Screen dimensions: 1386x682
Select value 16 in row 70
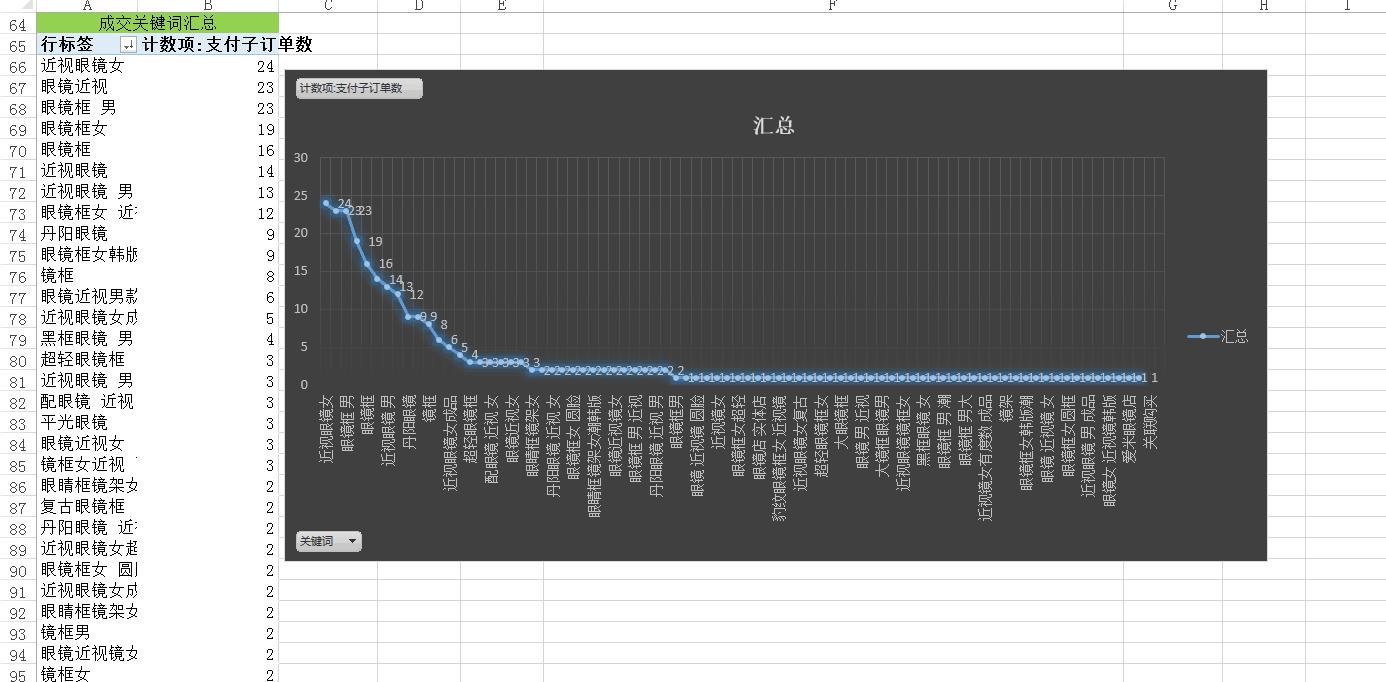[208, 150]
